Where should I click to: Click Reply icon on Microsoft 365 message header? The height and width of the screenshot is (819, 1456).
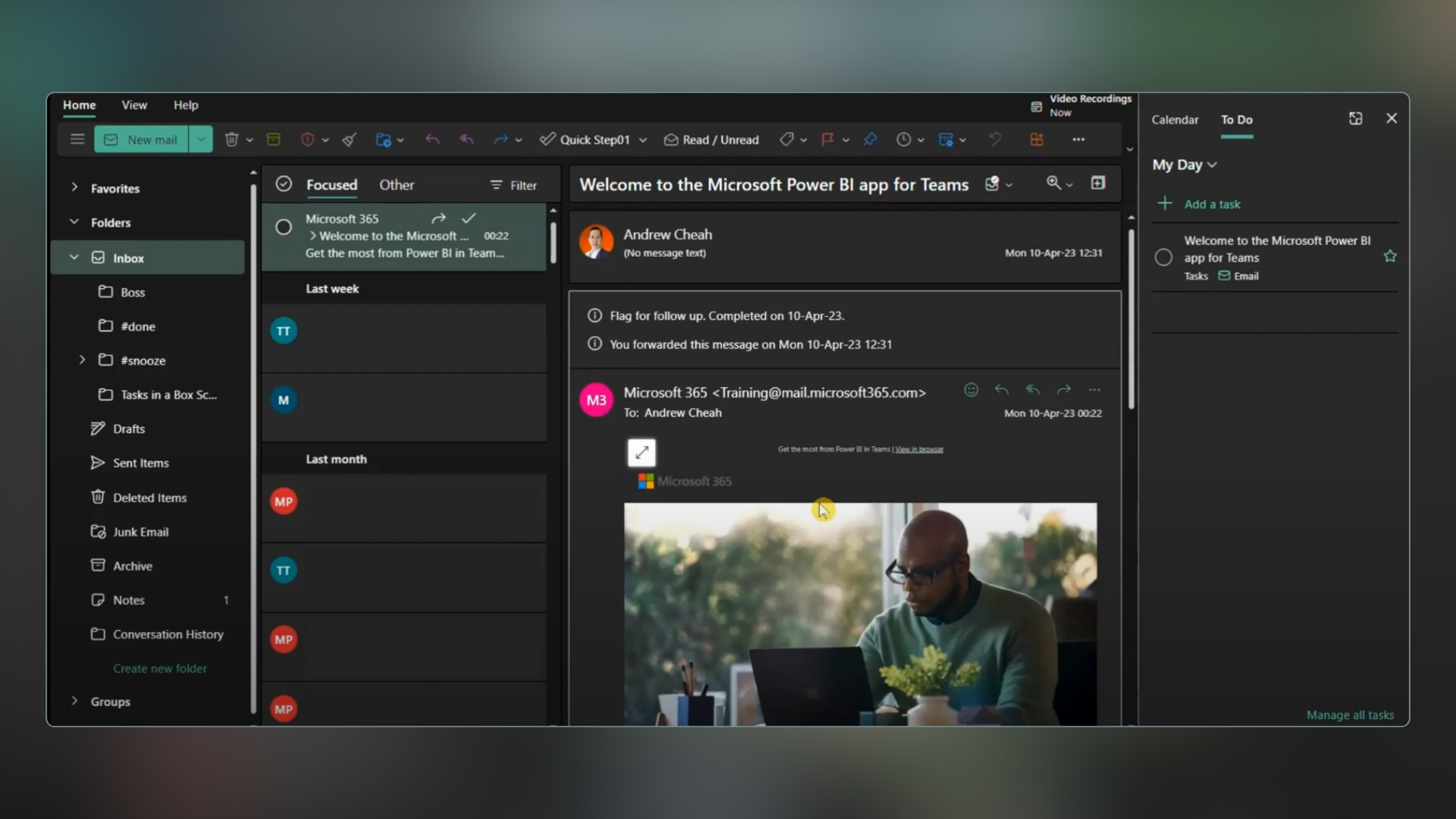tap(1002, 390)
